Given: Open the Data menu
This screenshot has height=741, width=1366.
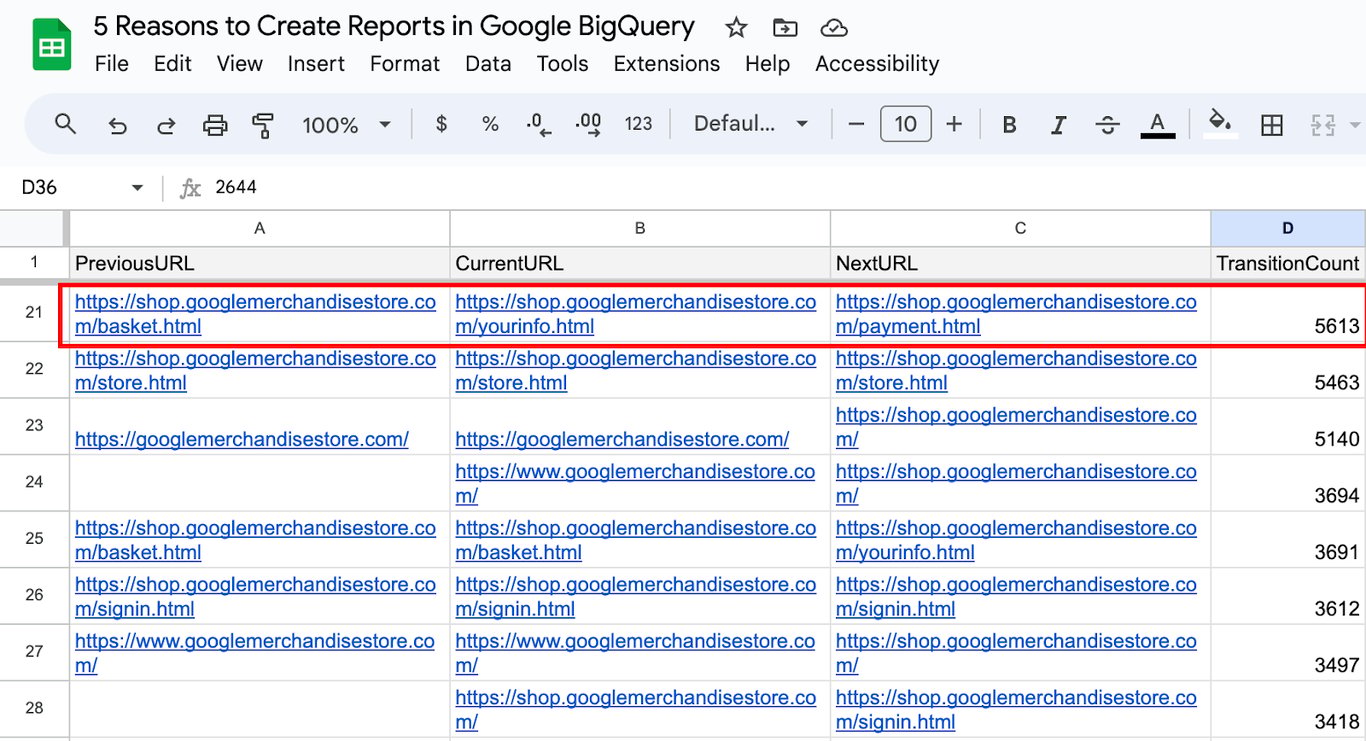Looking at the screenshot, I should [x=488, y=63].
